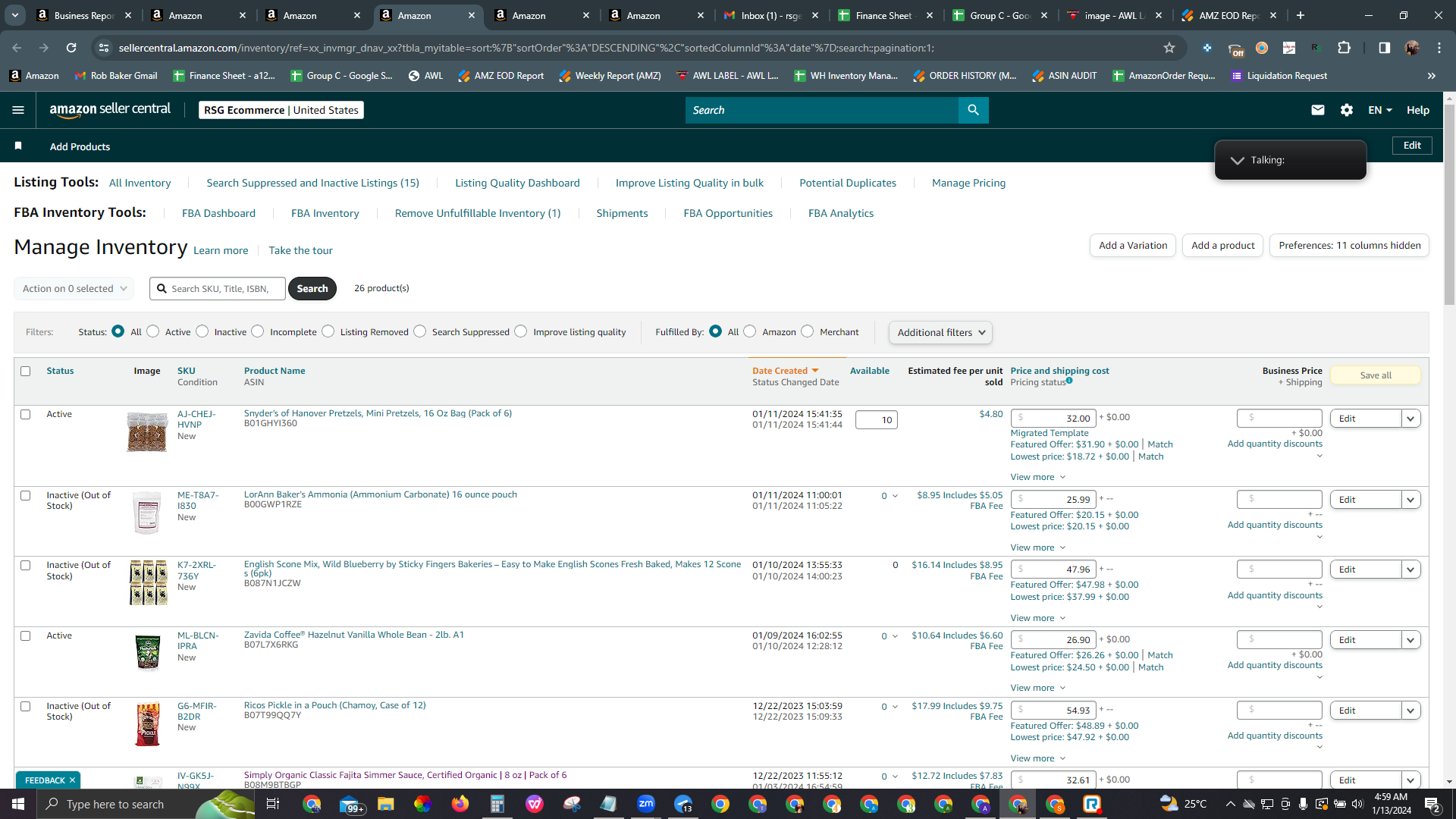
Task: Select the Inactive status radio button
Action: pos(202,331)
